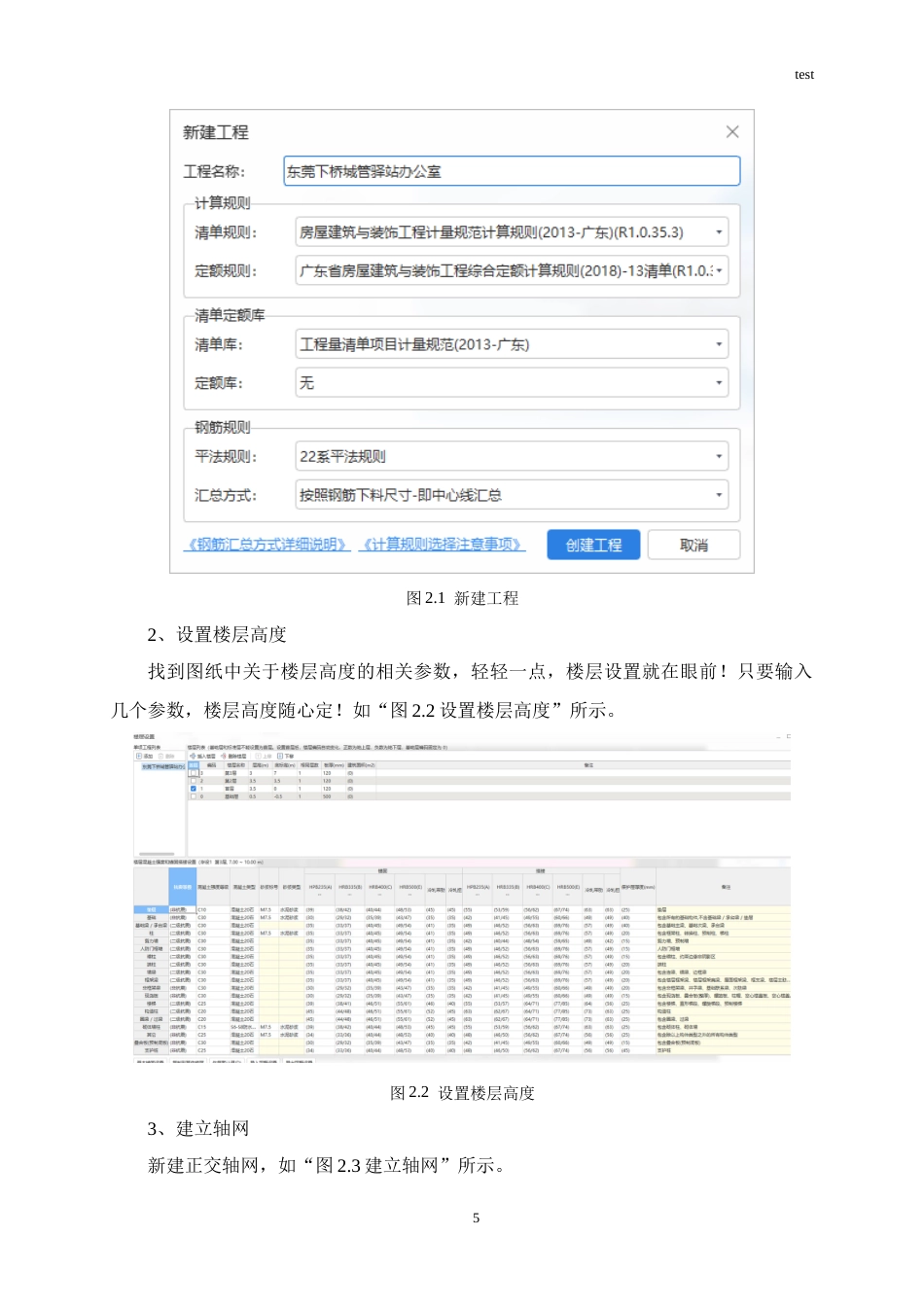This screenshot has height=1307, width=924.
Task: Uncheck the 首层 row checkbox
Action: click(194, 789)
